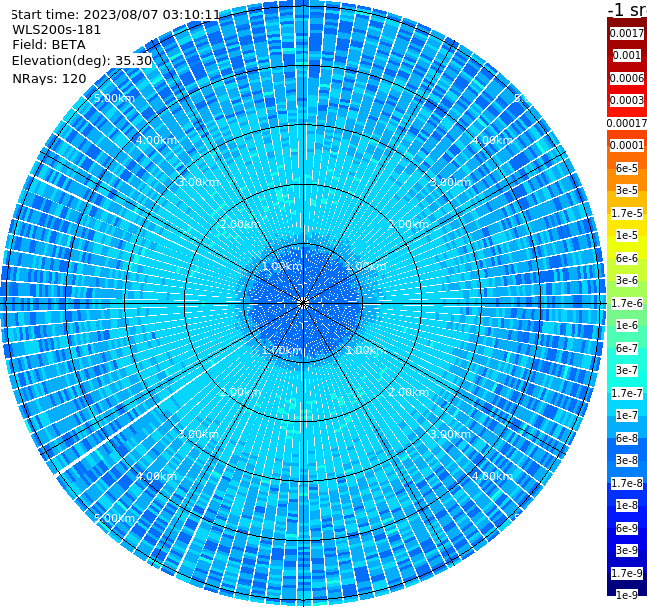Screen dimensions: 647x607
Task: Click the 0.0017 colorbar label
Action: [627, 33]
